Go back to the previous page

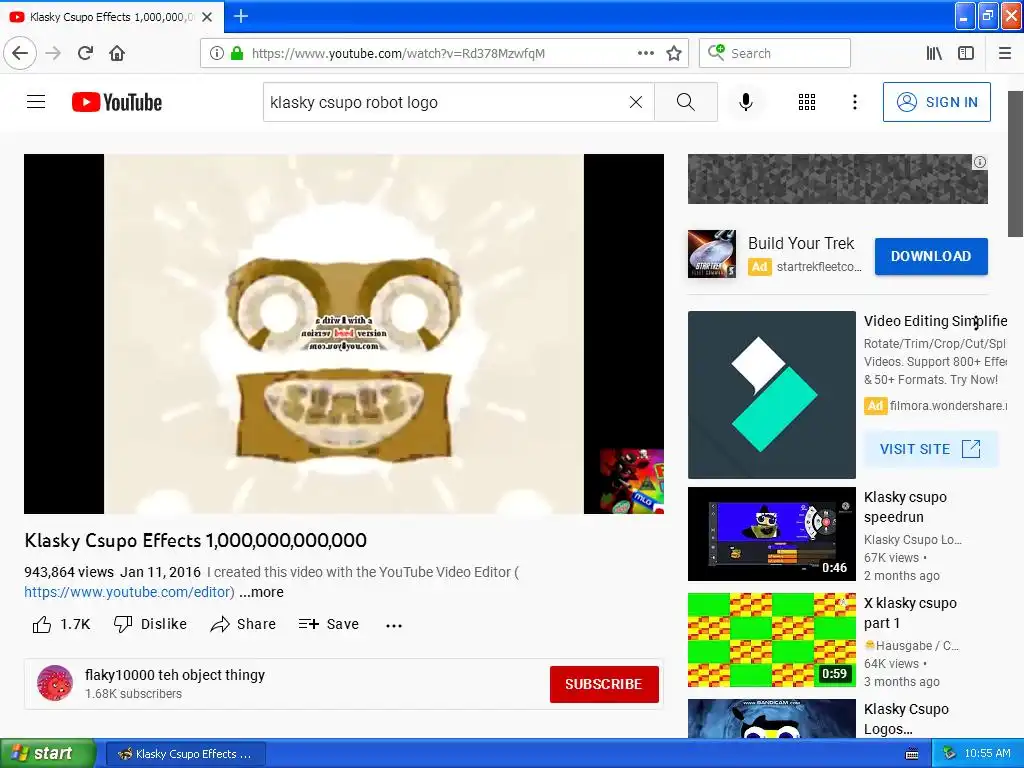coord(20,53)
